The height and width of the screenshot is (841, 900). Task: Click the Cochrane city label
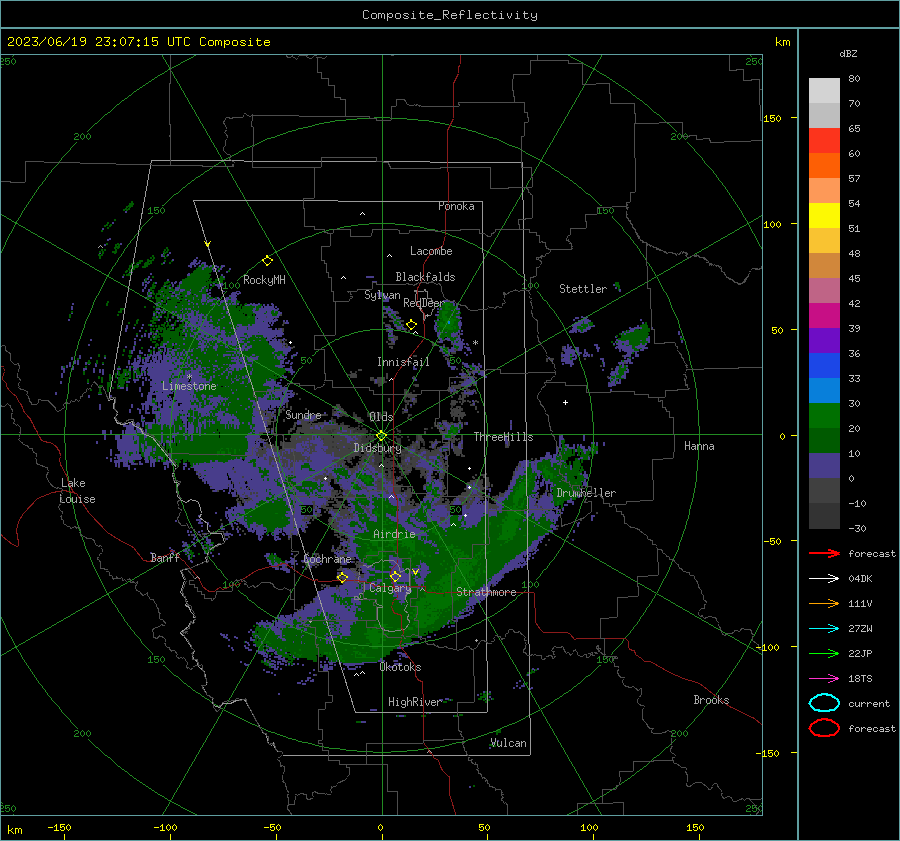(x=327, y=559)
